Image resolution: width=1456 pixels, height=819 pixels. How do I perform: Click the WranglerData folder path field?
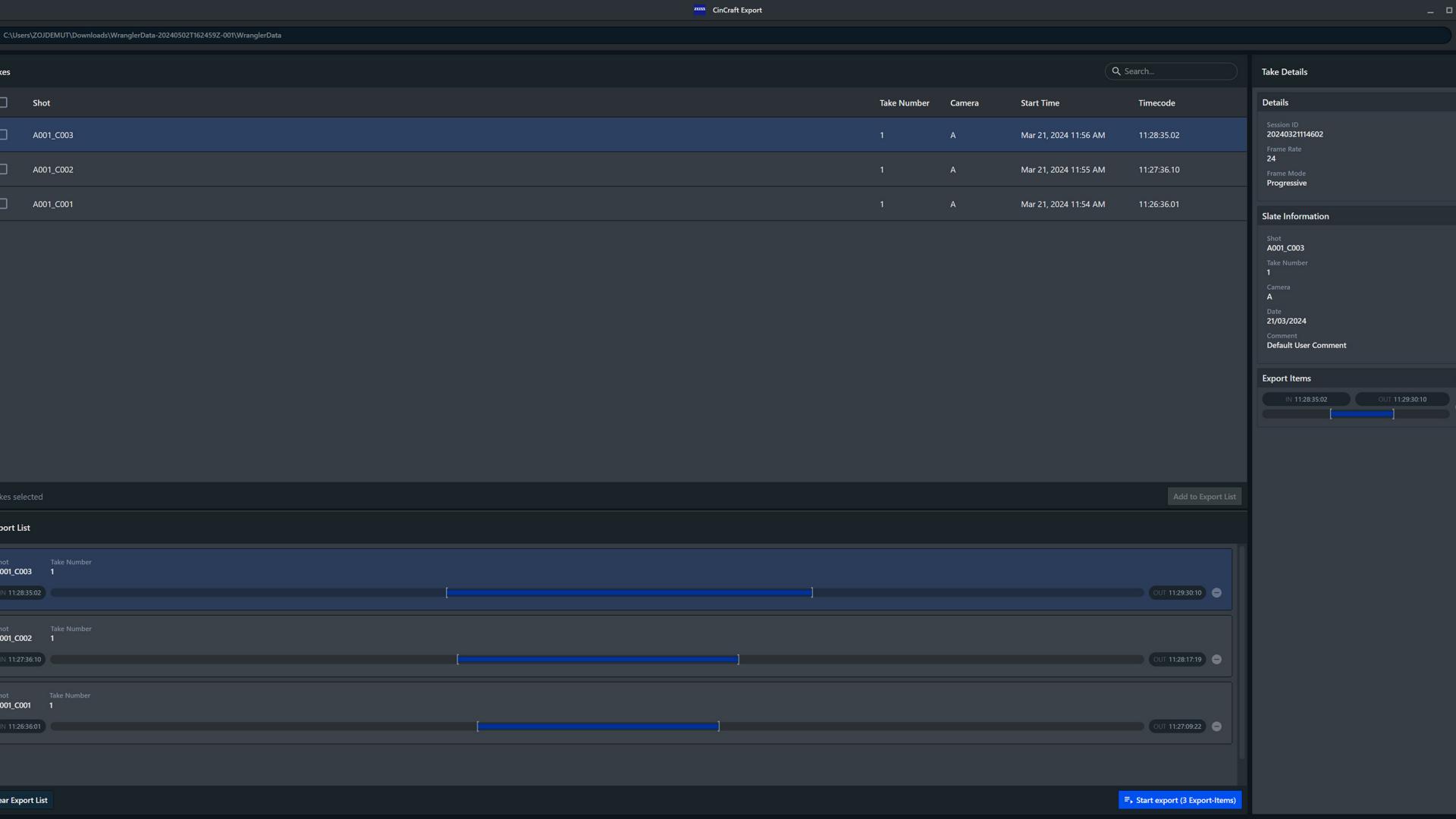click(724, 35)
